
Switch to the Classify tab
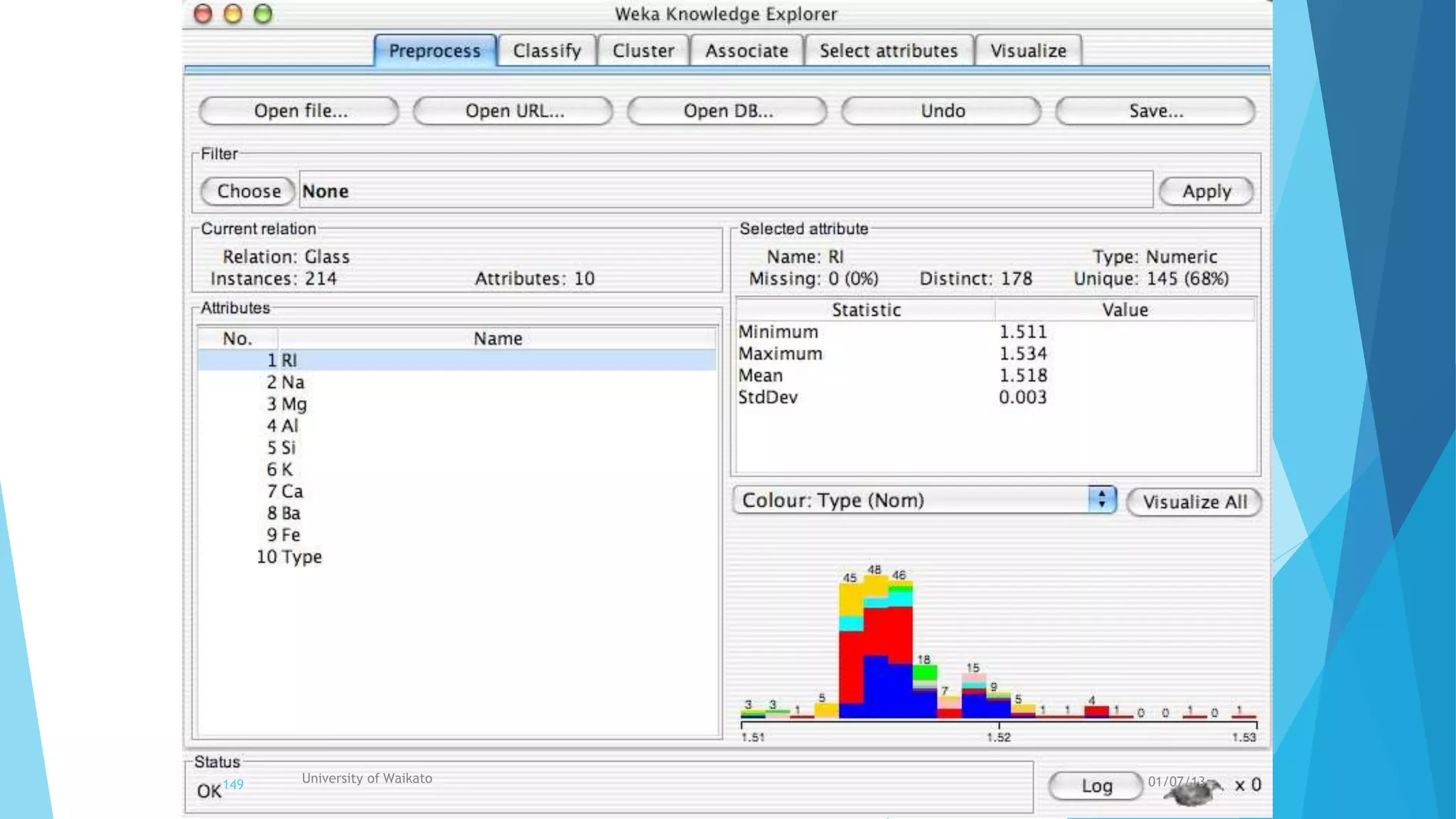pos(547,51)
